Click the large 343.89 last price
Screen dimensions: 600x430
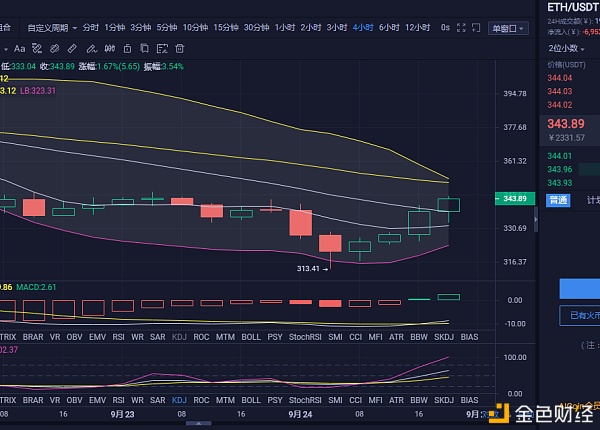coord(566,124)
